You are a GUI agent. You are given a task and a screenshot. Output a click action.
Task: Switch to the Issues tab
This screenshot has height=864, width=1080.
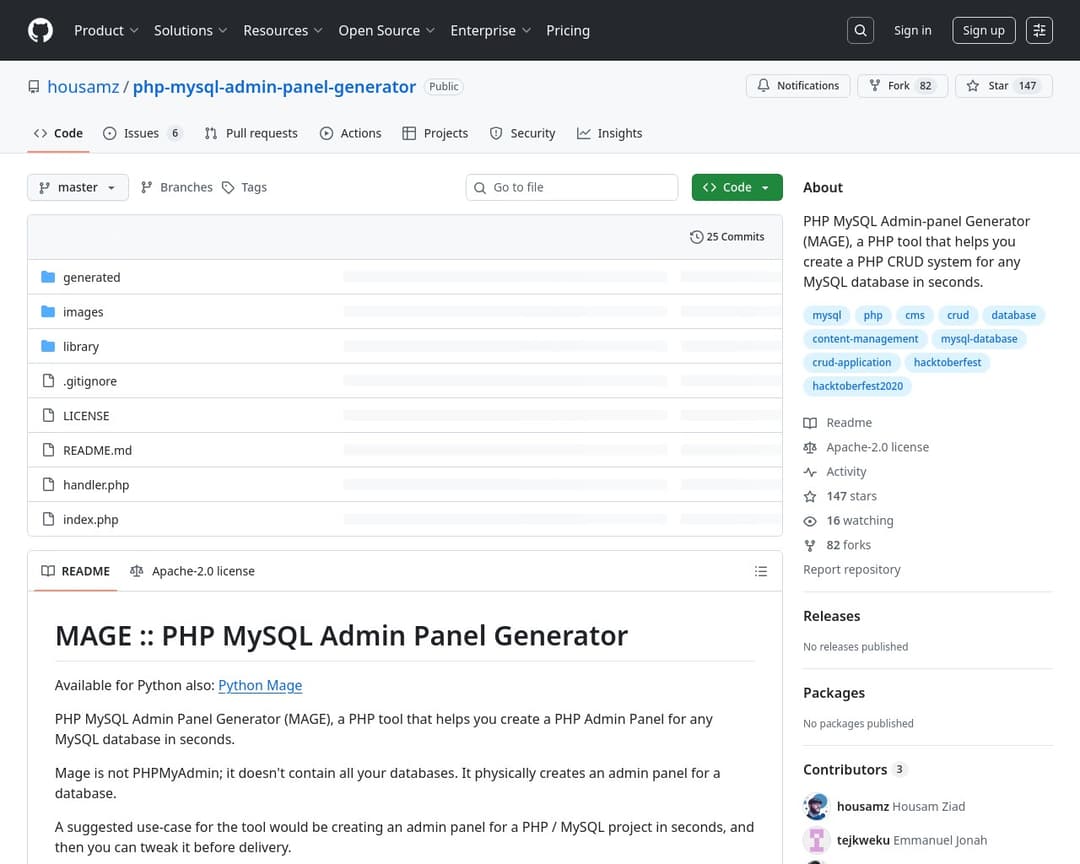coord(142,133)
